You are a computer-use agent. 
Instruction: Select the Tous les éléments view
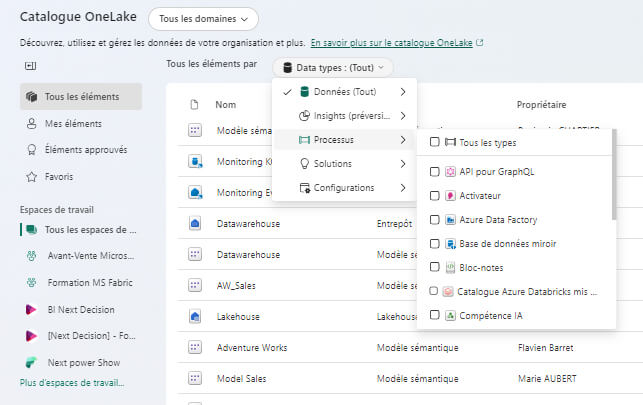81,97
